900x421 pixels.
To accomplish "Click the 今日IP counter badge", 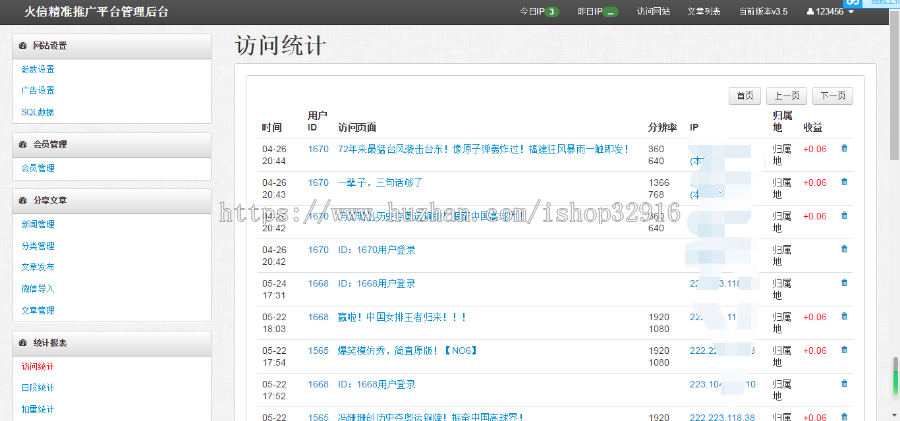I will (x=552, y=12).
